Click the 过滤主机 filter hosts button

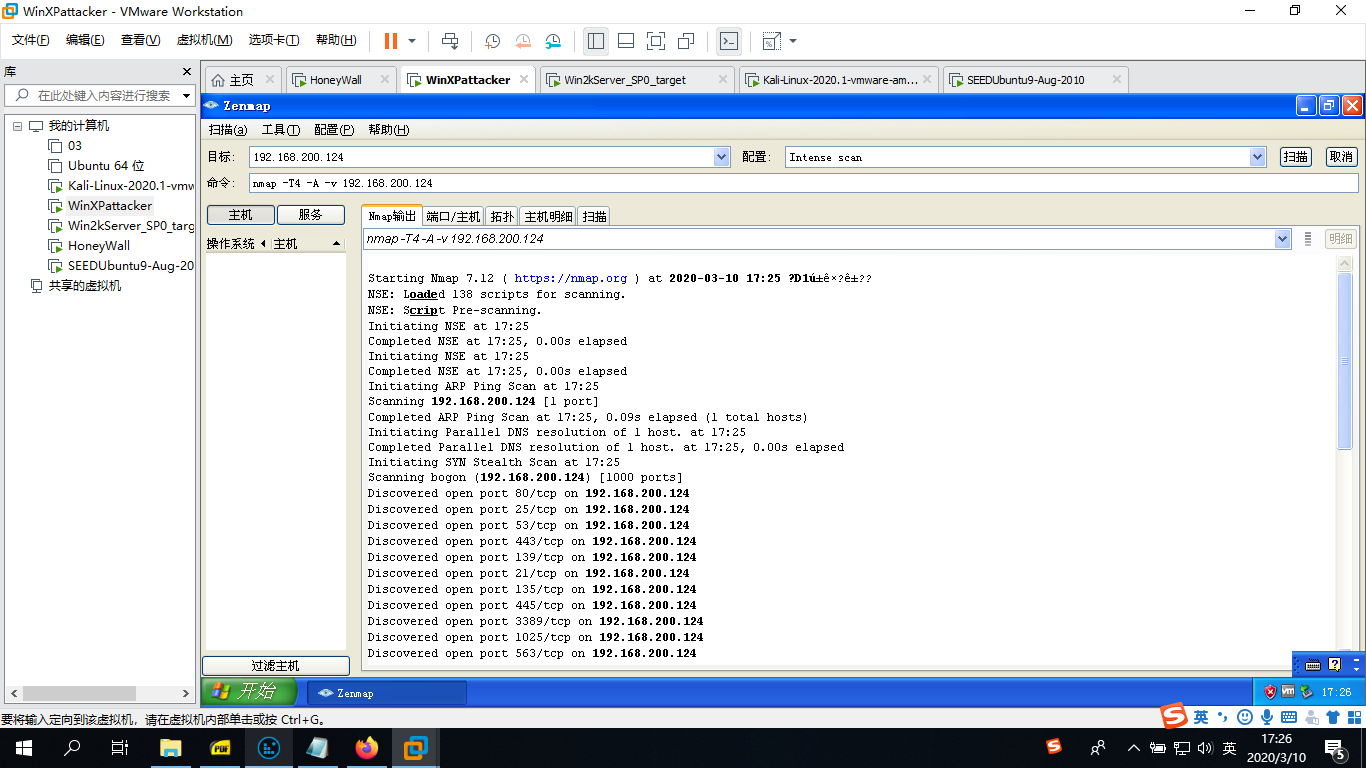276,666
